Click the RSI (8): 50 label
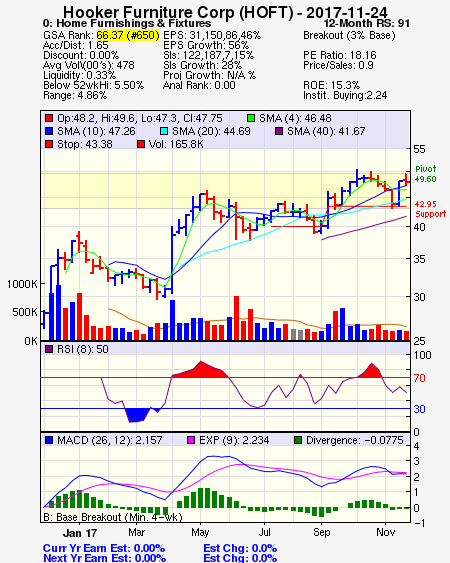This screenshot has height=563, width=450. click(x=83, y=349)
